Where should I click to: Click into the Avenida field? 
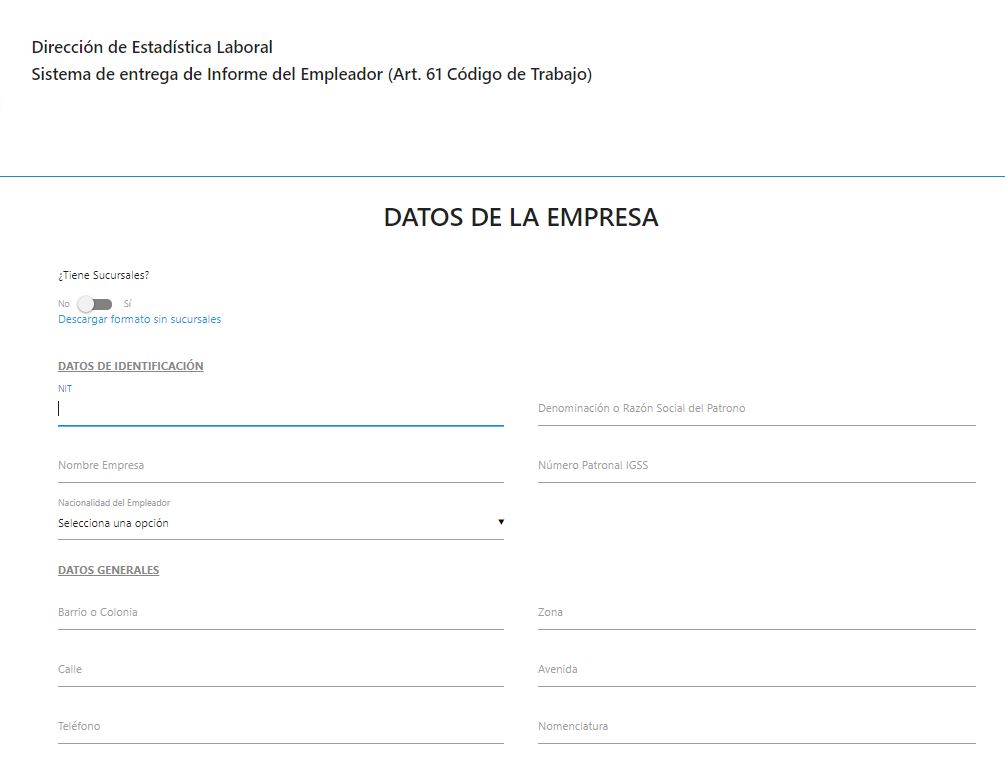click(x=756, y=670)
